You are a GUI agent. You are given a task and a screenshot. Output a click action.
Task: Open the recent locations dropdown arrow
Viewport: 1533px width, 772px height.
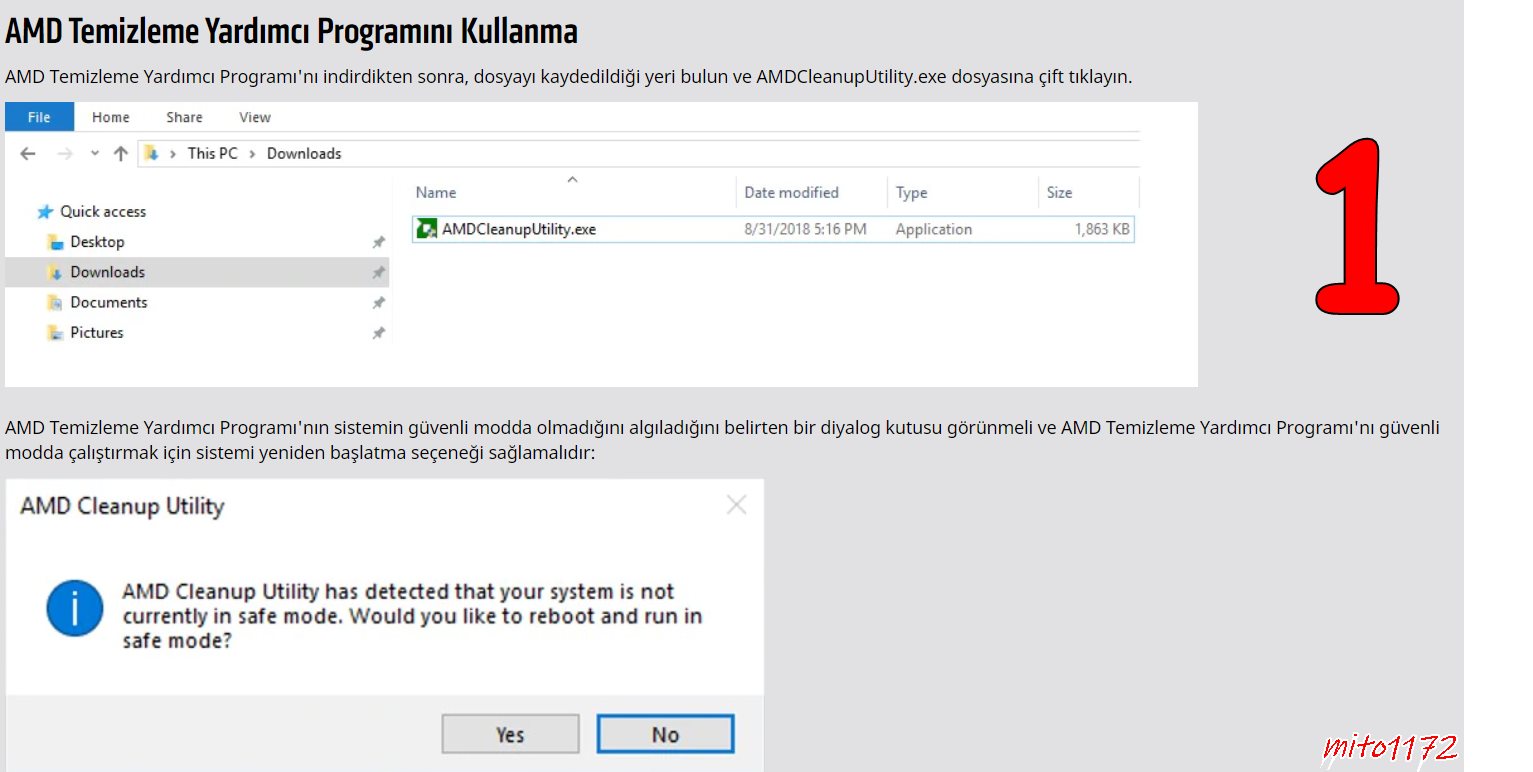[95, 154]
